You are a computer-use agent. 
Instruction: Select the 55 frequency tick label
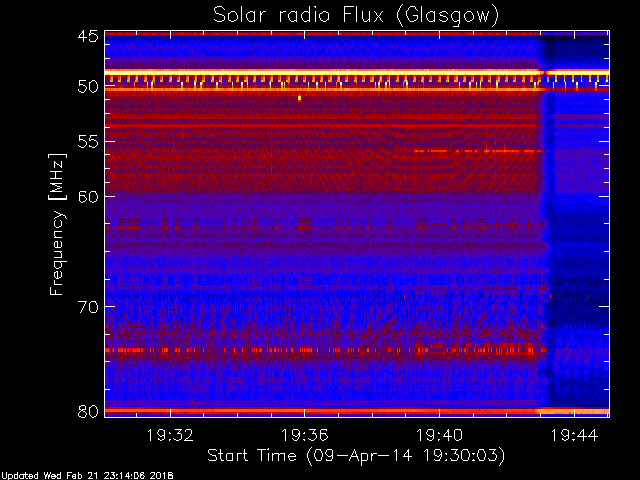(88, 142)
